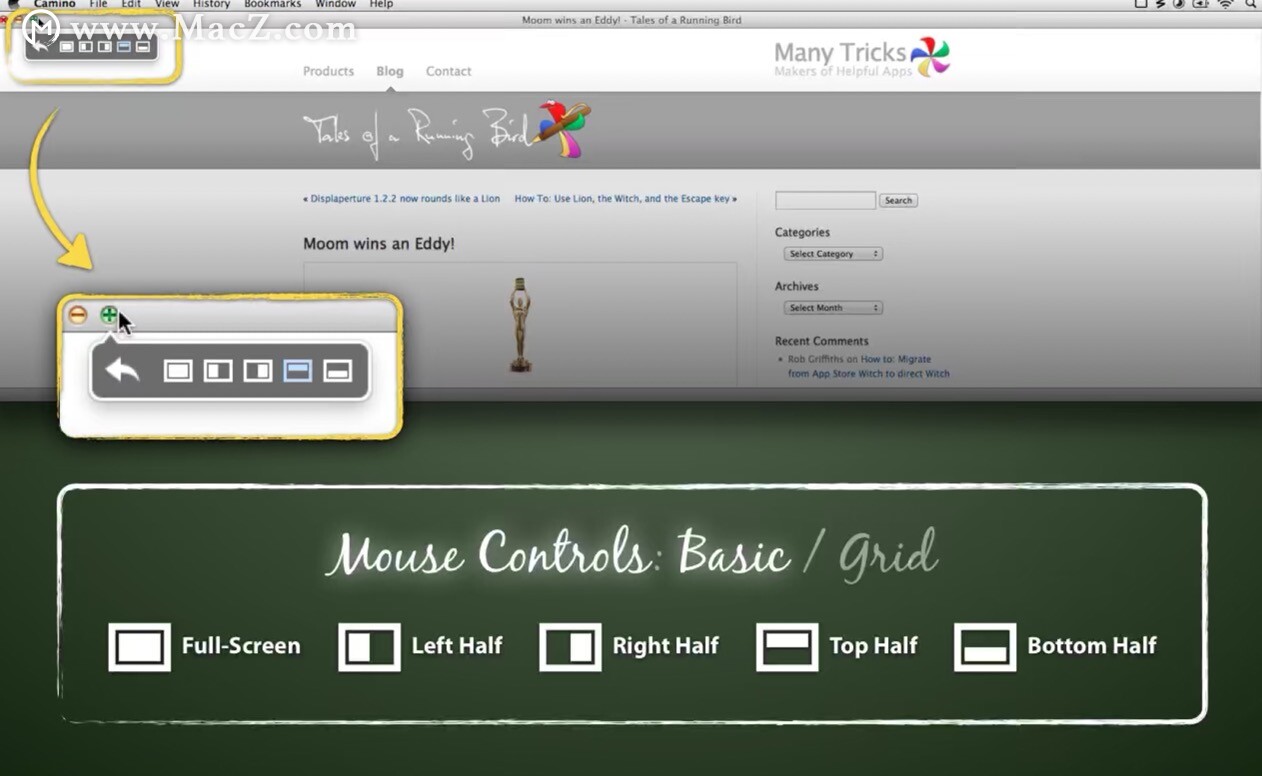Viewport: 1262px width, 776px height.
Task: Click the Bottom Half legend icon
Action: pyautogui.click(x=985, y=647)
